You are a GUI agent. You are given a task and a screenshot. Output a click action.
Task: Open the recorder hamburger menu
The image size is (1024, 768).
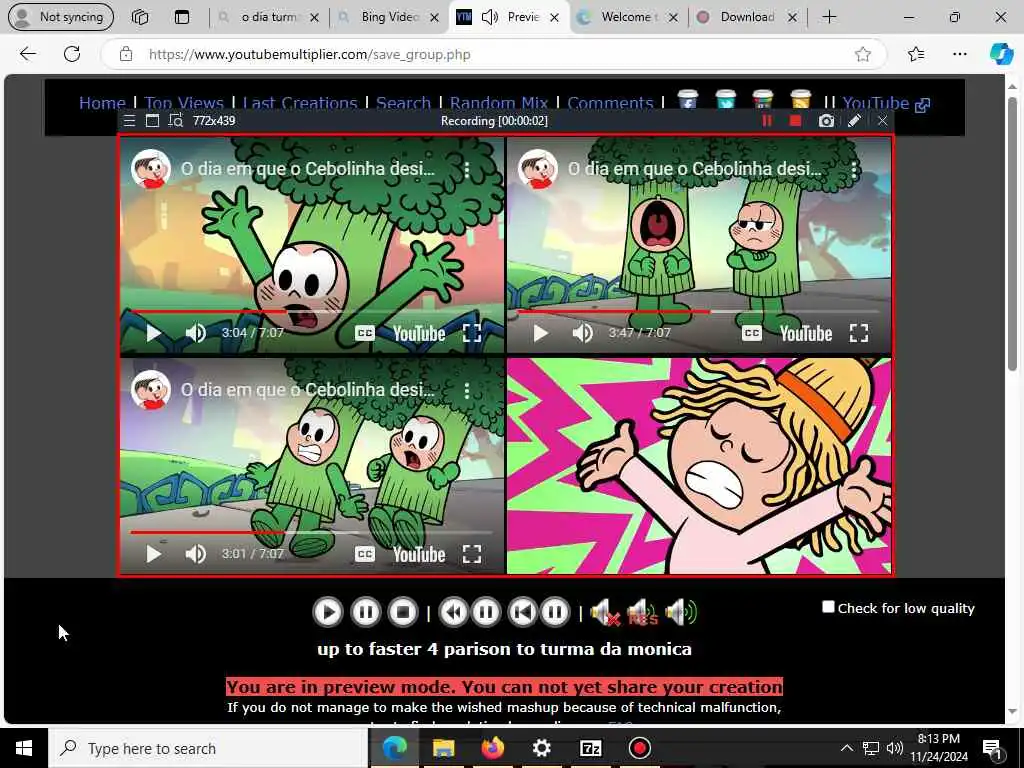click(129, 121)
